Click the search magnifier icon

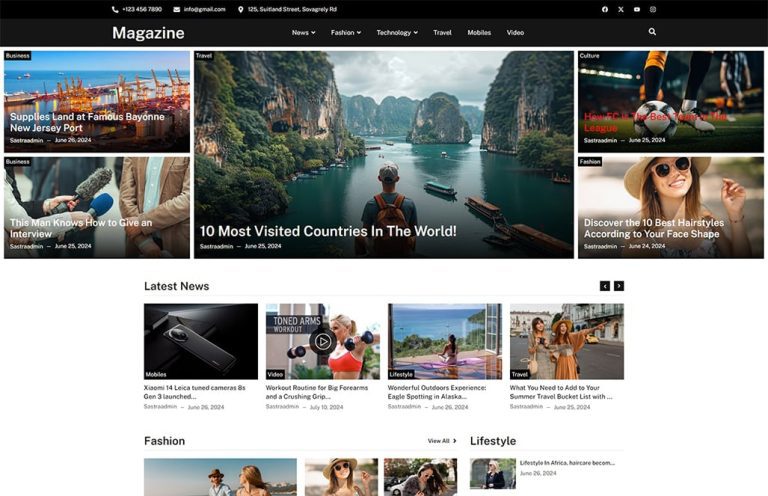click(652, 32)
